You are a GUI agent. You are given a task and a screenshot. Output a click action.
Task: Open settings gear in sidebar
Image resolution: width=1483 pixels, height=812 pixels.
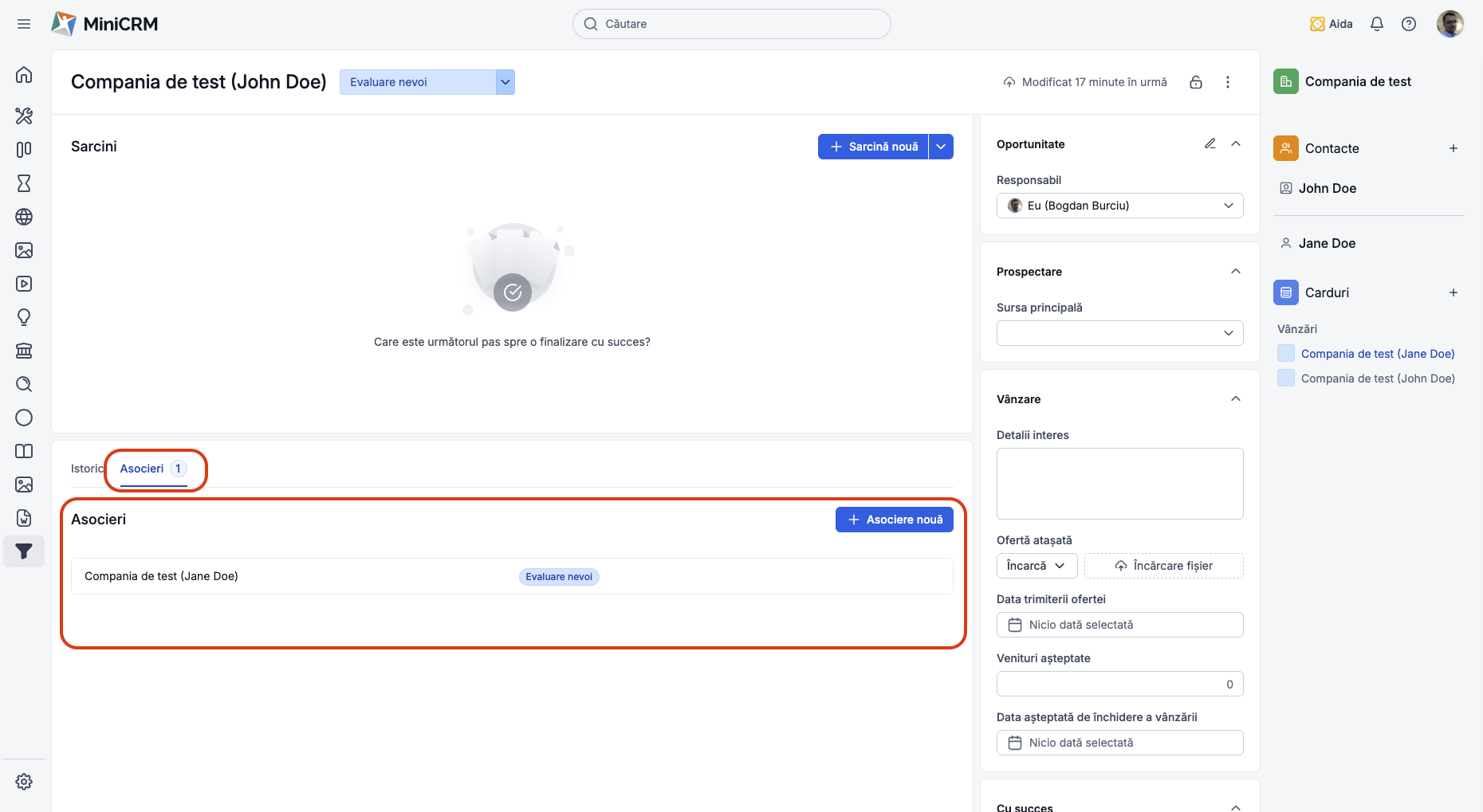click(24, 782)
